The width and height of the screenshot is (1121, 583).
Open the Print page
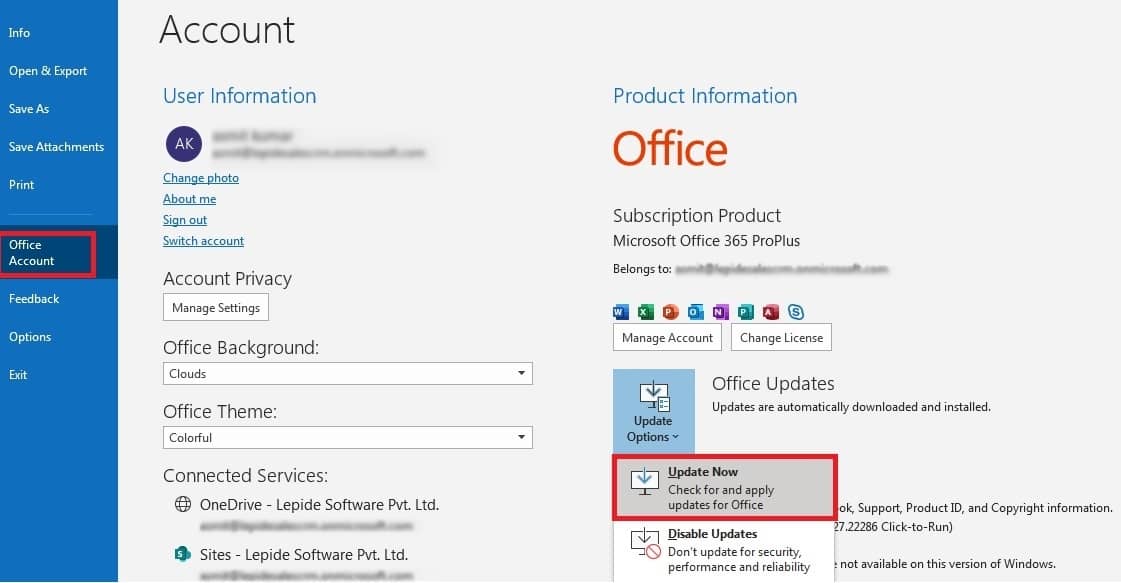21,185
